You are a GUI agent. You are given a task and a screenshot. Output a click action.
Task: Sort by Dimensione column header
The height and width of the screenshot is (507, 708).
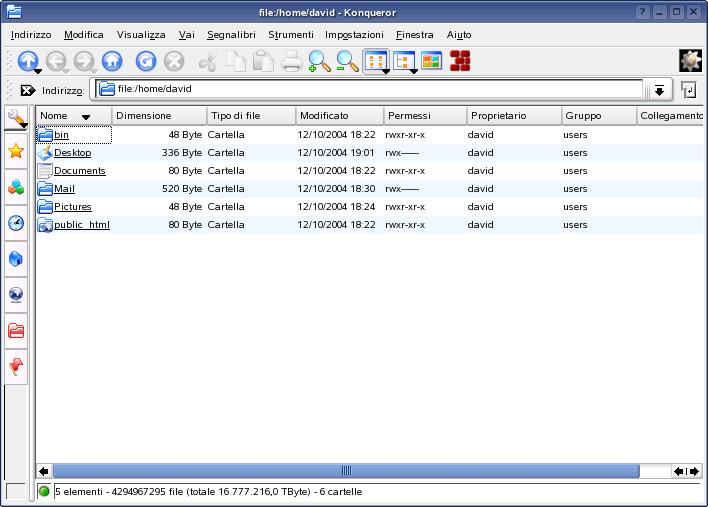click(159, 116)
